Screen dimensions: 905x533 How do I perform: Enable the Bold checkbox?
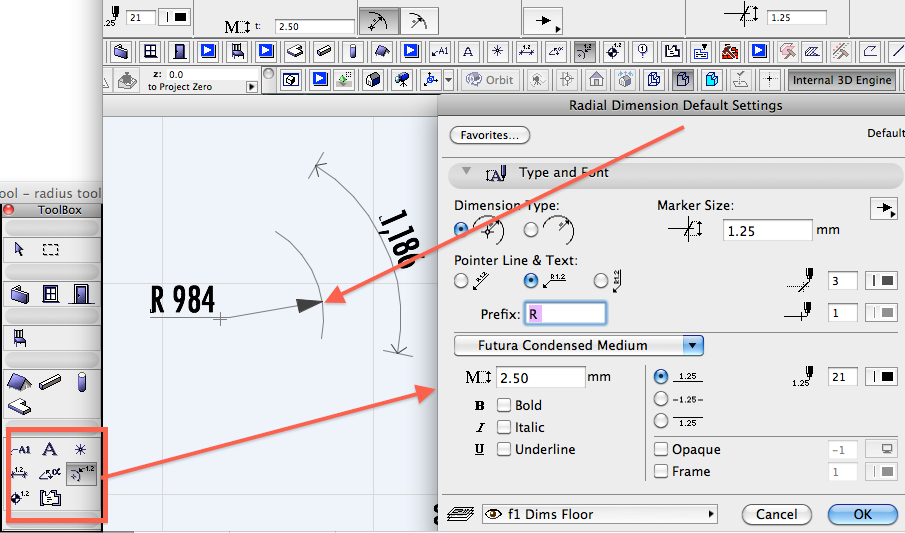(503, 405)
